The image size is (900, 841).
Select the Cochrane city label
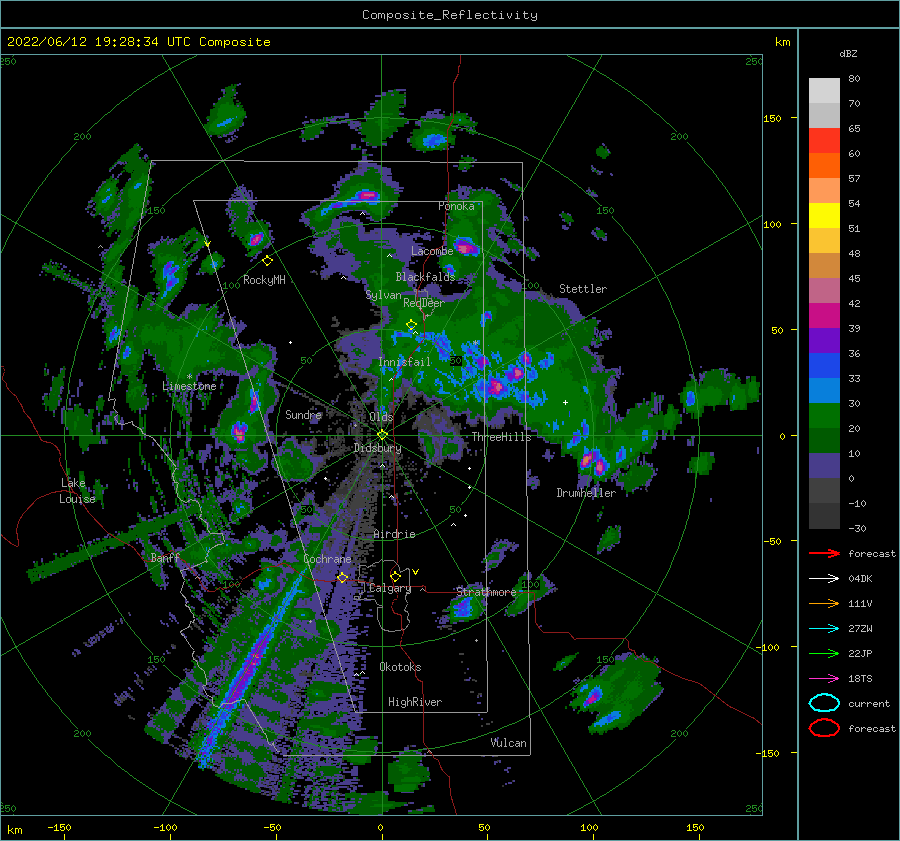click(x=327, y=559)
